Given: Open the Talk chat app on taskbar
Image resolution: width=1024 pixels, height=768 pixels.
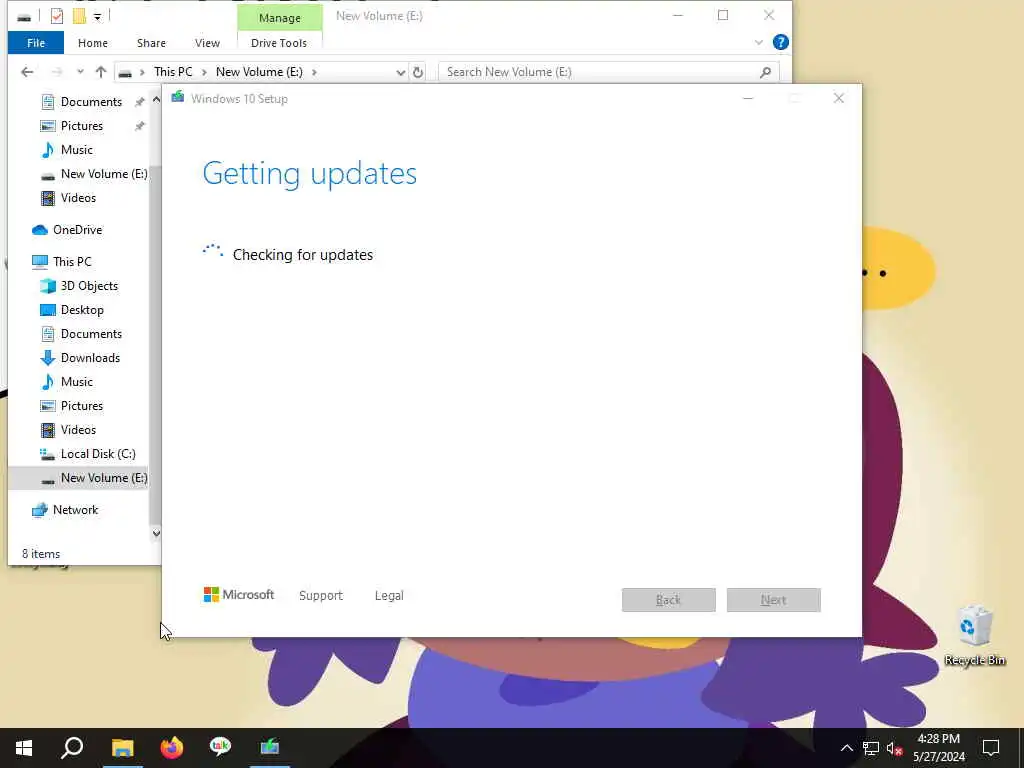Looking at the screenshot, I should (220, 746).
